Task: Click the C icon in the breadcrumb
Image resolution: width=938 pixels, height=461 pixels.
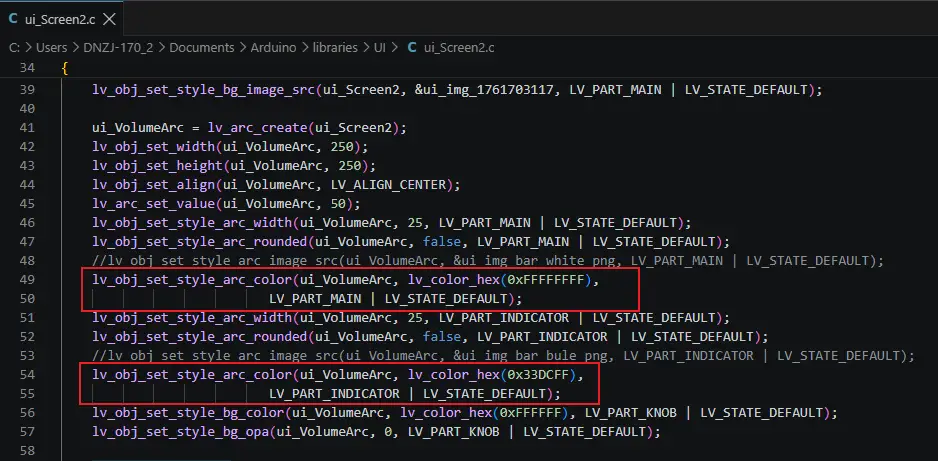Action: click(x=412, y=47)
